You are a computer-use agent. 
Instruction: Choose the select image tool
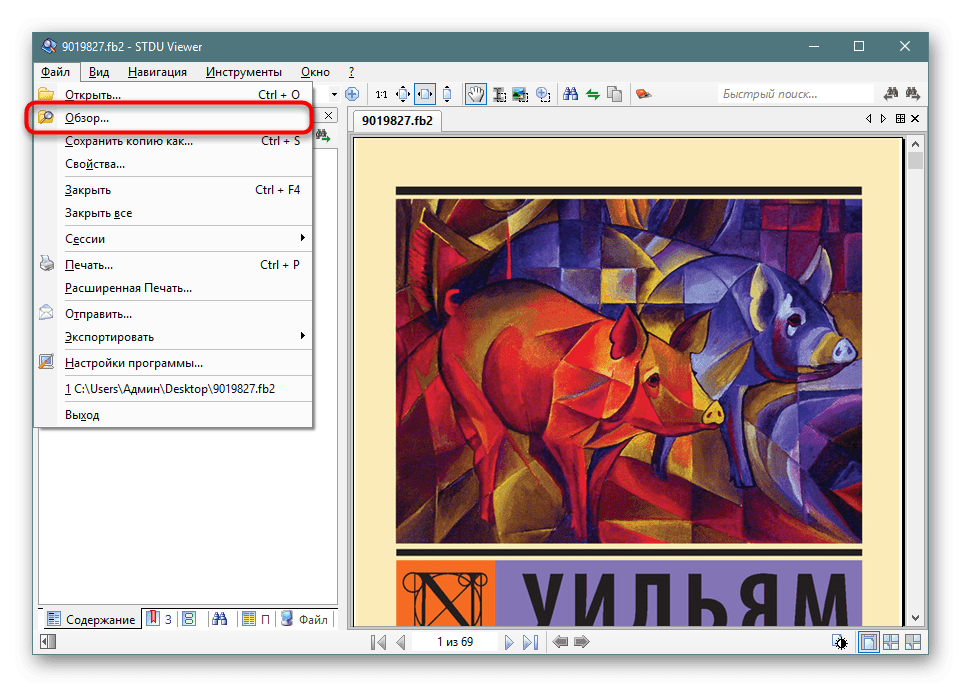click(520, 95)
